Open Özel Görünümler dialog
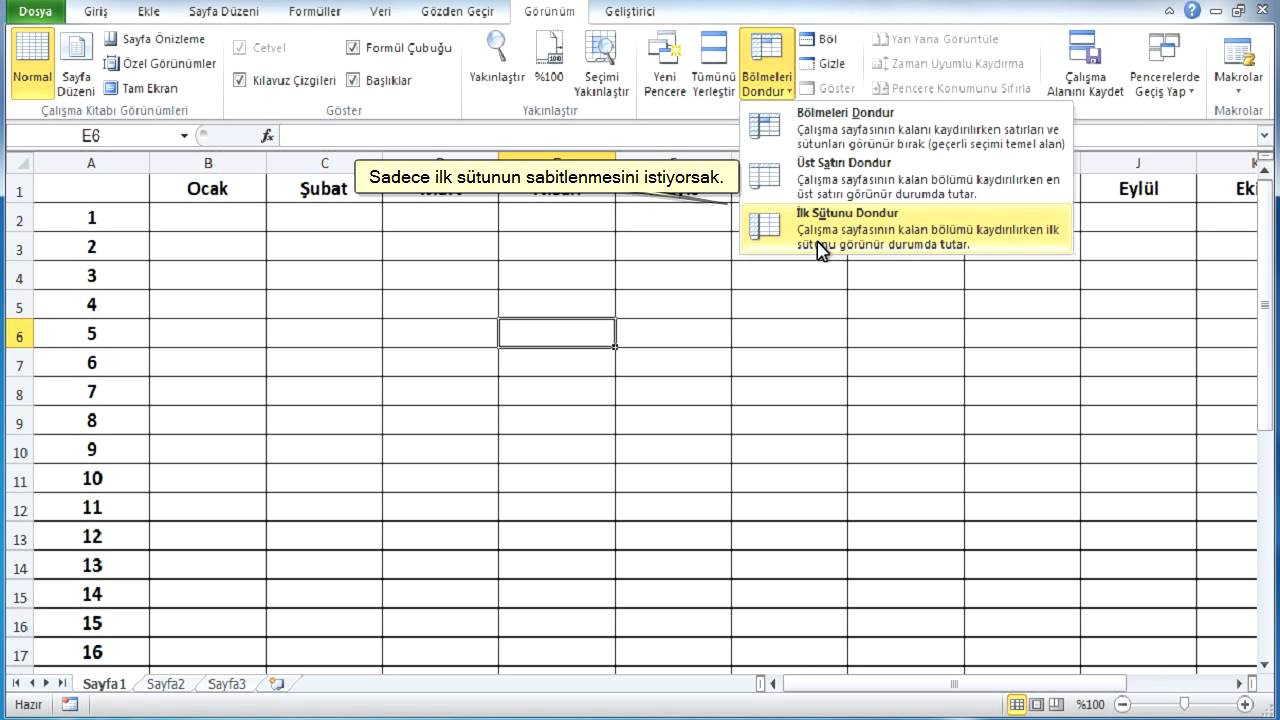The height and width of the screenshot is (720, 1280). pos(160,63)
